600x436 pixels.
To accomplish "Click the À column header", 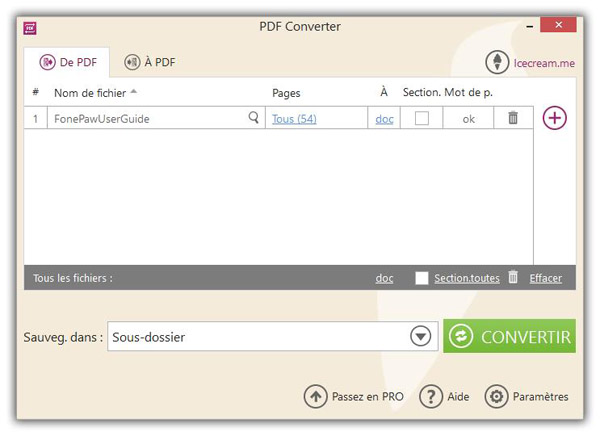I will tap(384, 91).
